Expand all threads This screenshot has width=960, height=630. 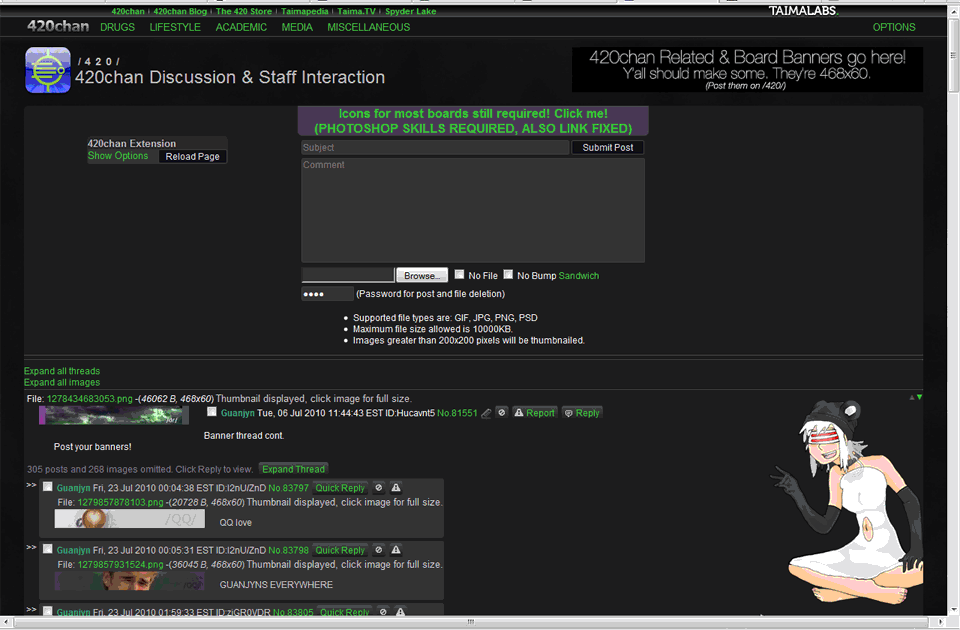(62, 371)
